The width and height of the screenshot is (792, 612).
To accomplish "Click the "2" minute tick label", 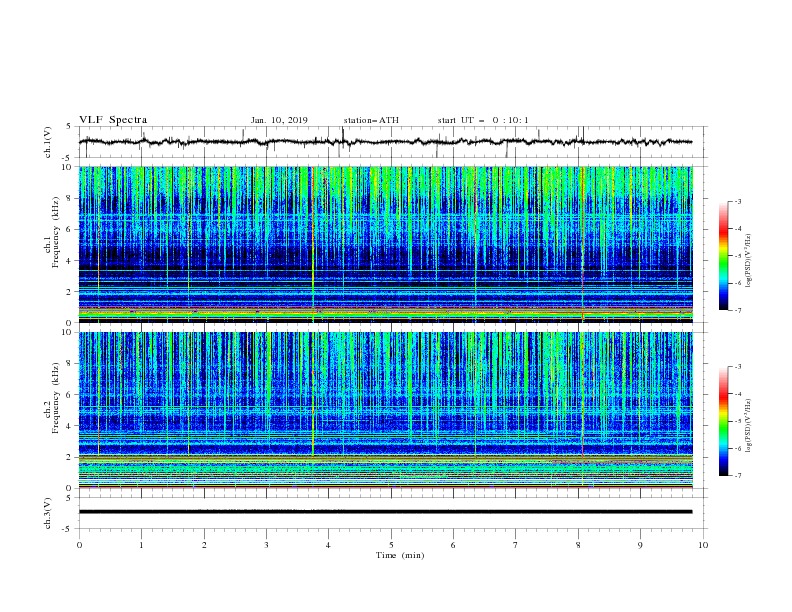I will [x=204, y=545].
